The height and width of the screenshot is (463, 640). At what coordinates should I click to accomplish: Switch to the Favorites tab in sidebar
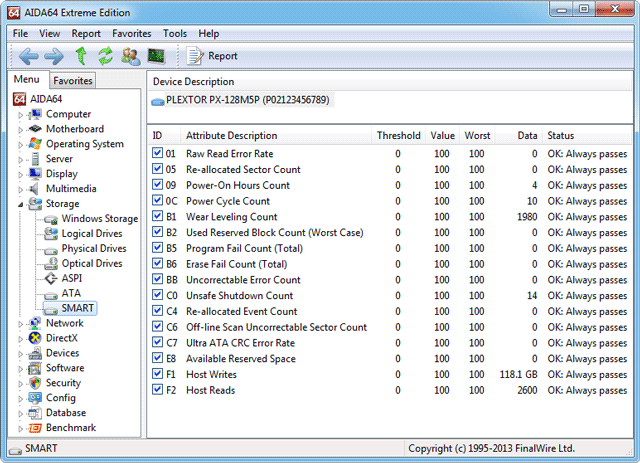[73, 81]
